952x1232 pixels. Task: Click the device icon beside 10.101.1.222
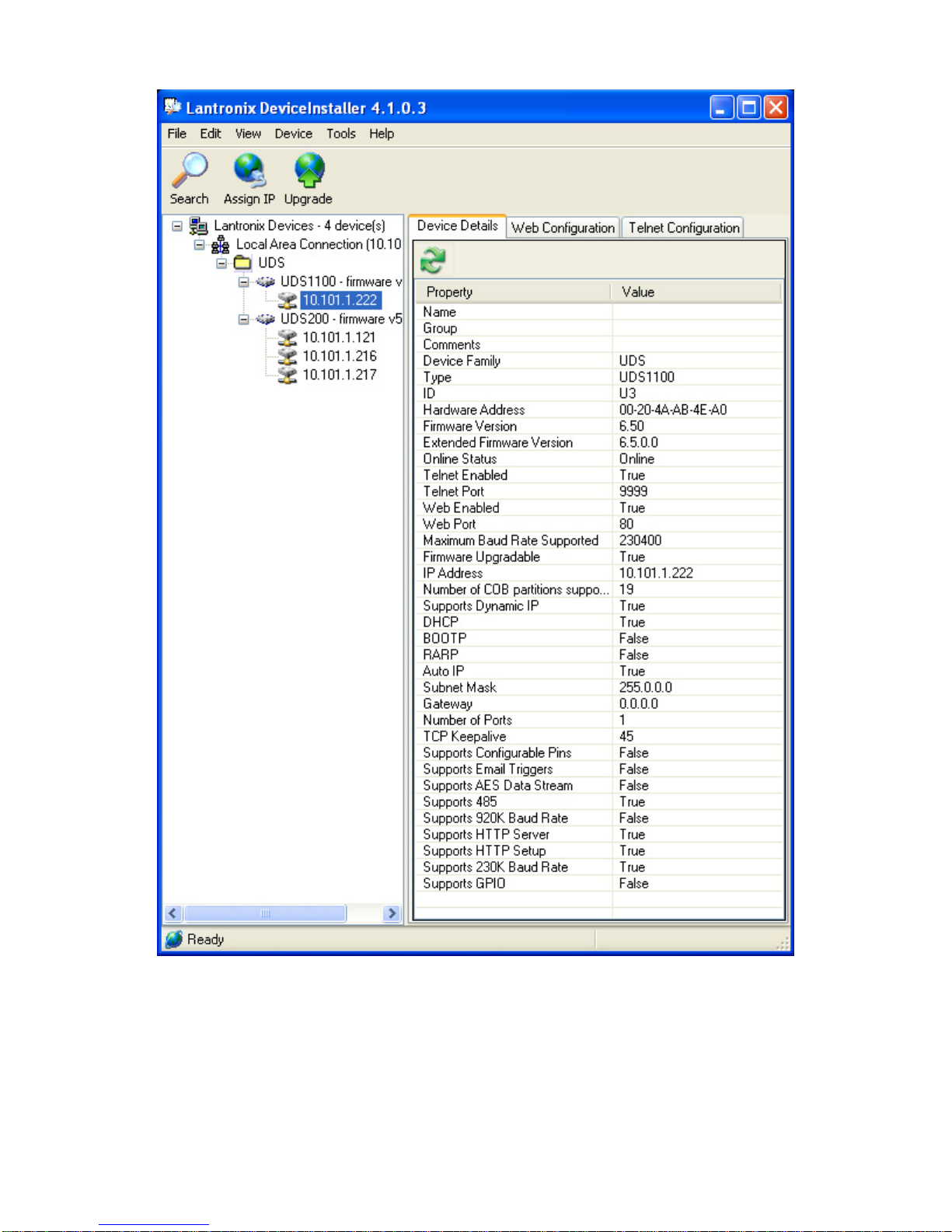click(288, 300)
